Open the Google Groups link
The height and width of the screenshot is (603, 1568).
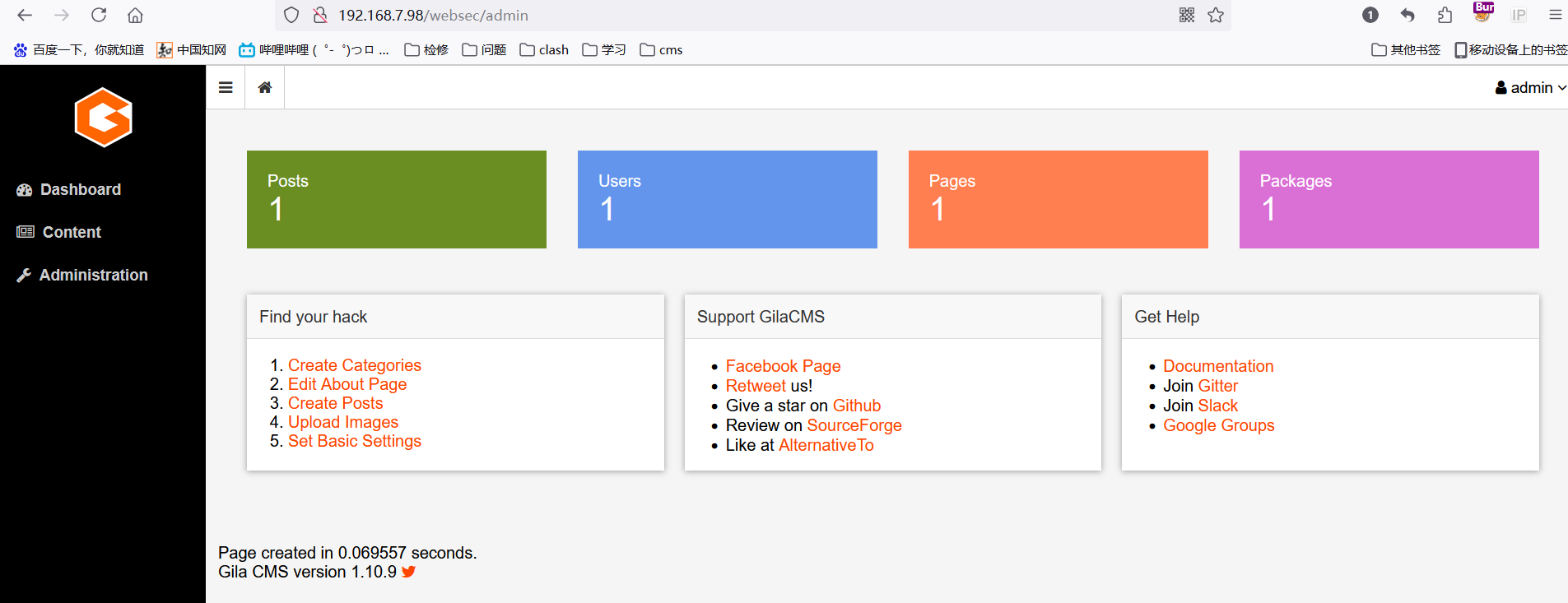(1219, 425)
